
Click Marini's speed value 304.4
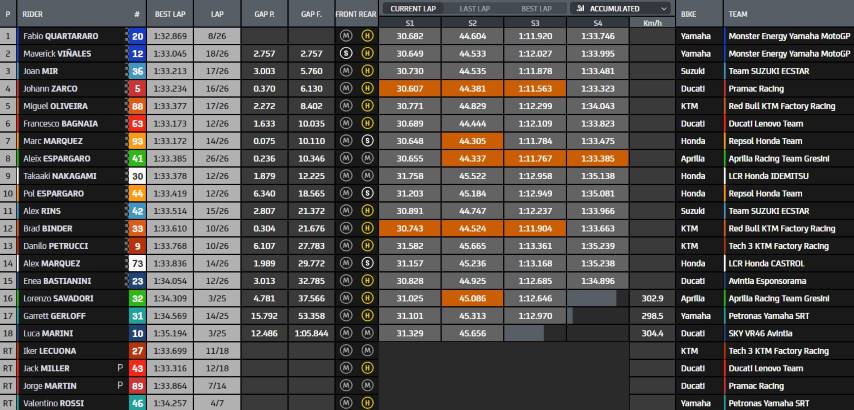[652, 333]
